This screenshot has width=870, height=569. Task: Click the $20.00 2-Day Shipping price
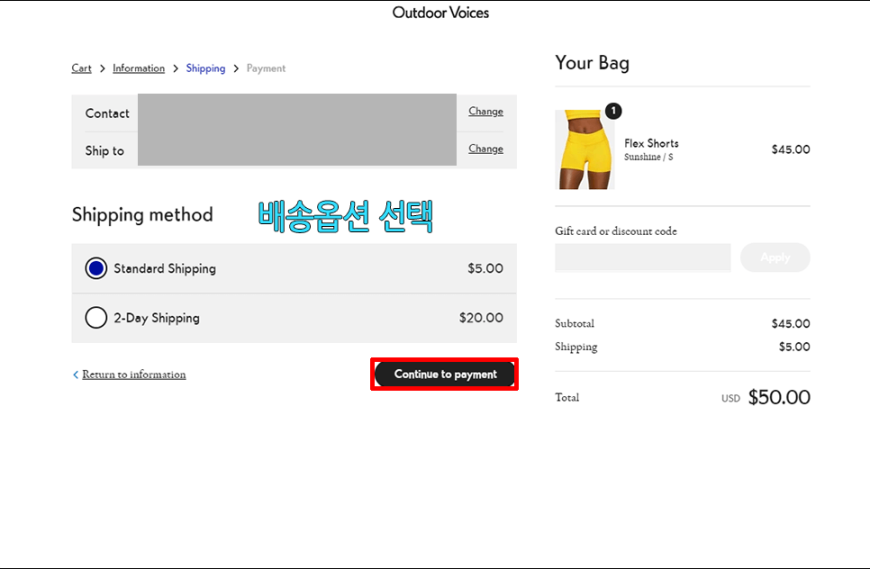point(481,318)
